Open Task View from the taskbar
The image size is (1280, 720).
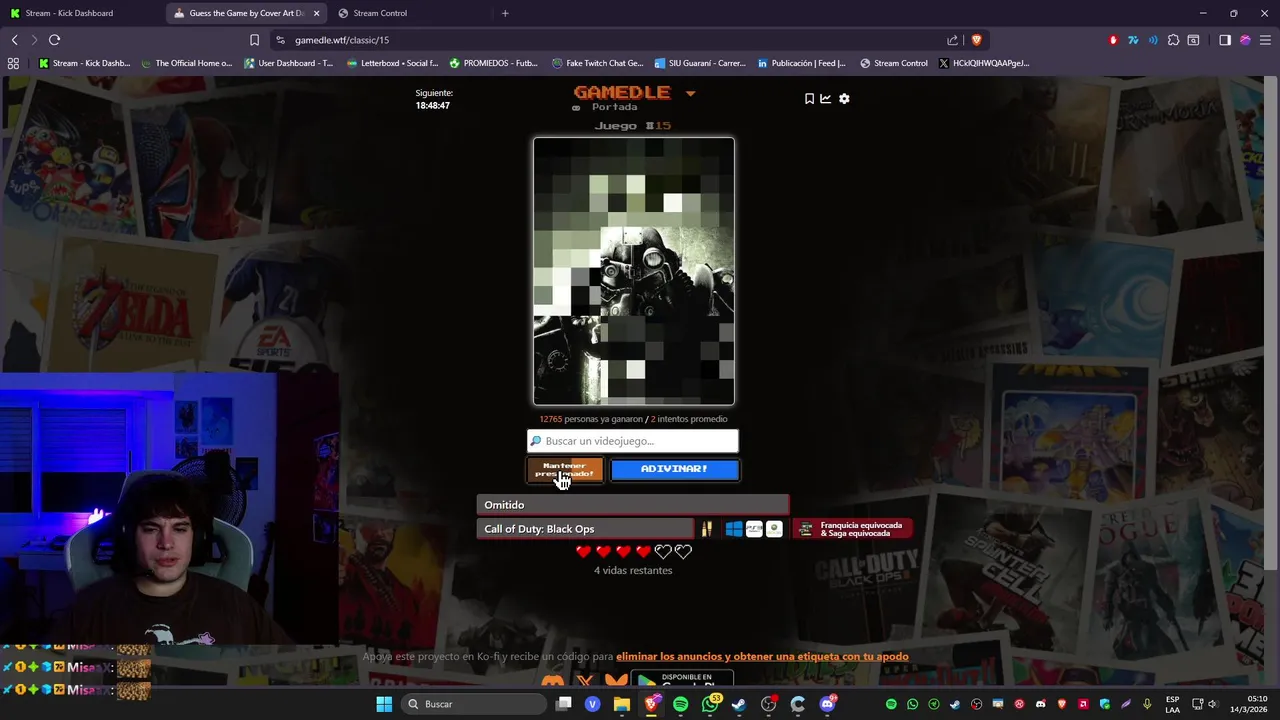click(563, 704)
